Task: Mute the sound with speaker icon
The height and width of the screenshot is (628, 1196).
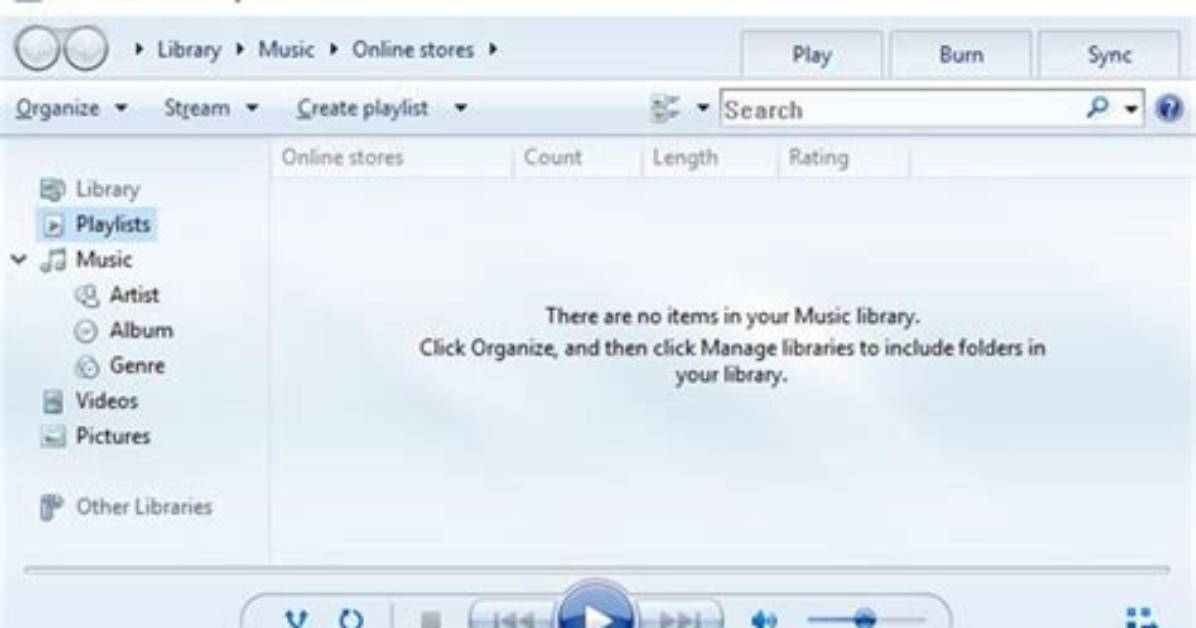Action: (764, 619)
